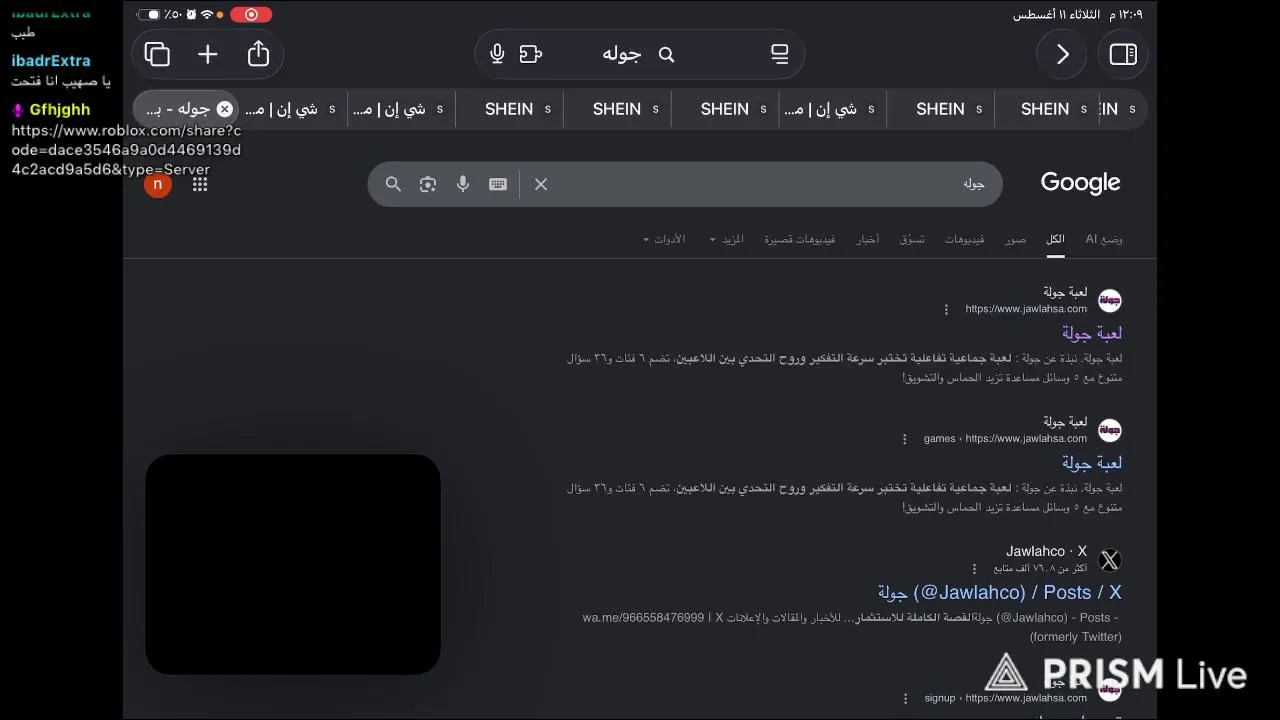Screen dimensions: 1280x720
Task: Open the Google account avatar 'n'
Action: point(157,184)
